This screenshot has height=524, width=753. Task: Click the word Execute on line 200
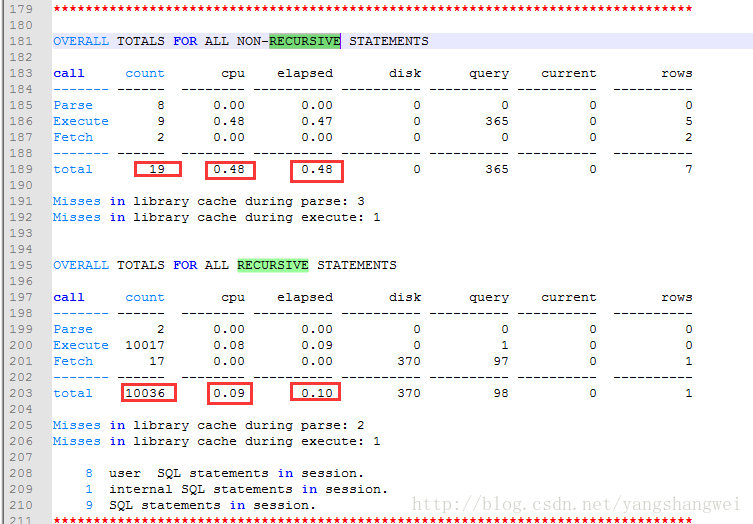pos(81,345)
